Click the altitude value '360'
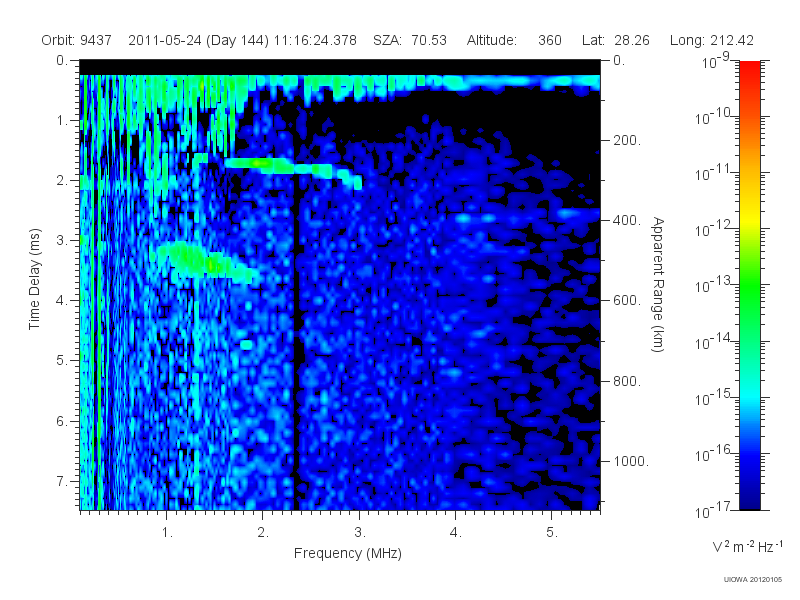The height and width of the screenshot is (600, 800). coord(549,40)
